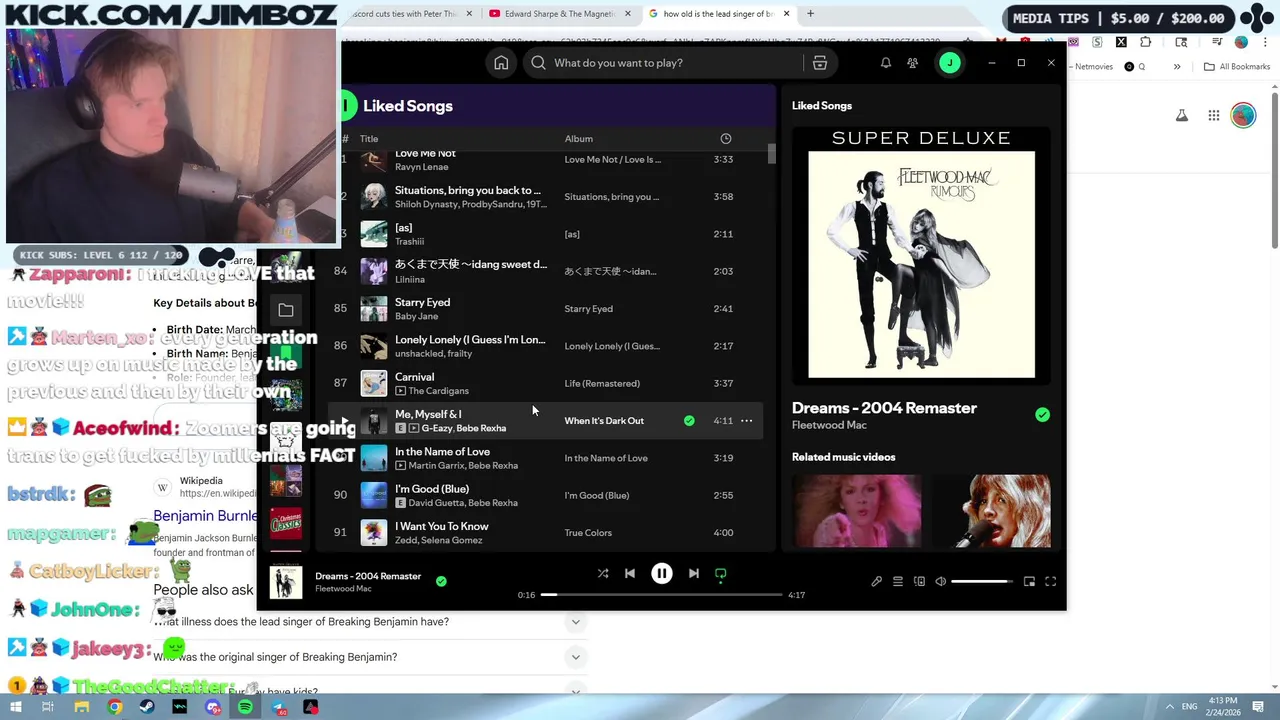
Task: Open Christmas Classics playlist in Spotify sidebar
Action: pos(286,523)
